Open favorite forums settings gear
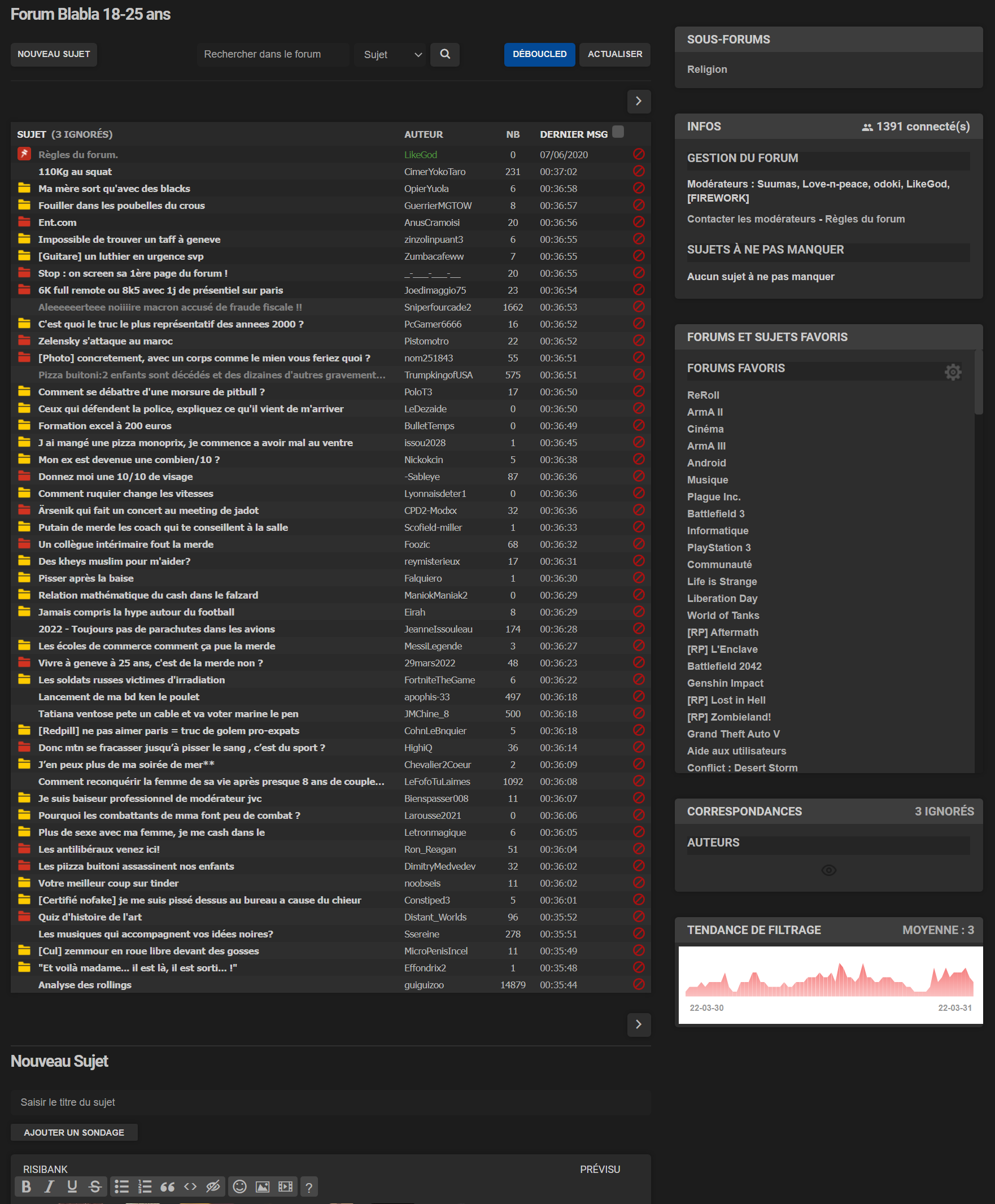Viewport: 995px width, 1204px height. [x=953, y=372]
